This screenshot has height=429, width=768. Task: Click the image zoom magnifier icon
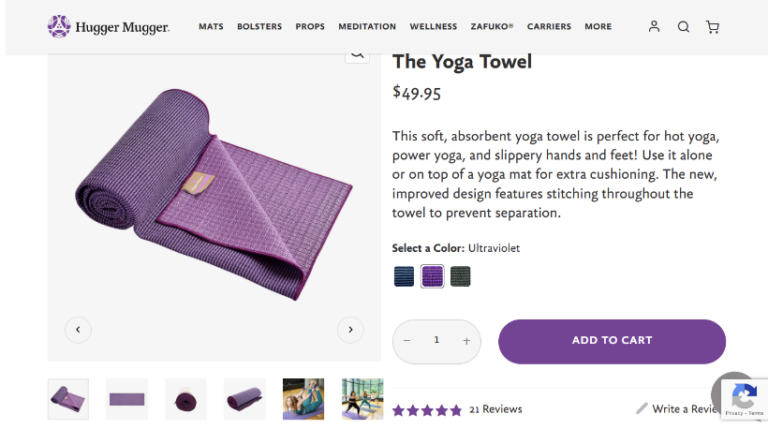point(357,54)
